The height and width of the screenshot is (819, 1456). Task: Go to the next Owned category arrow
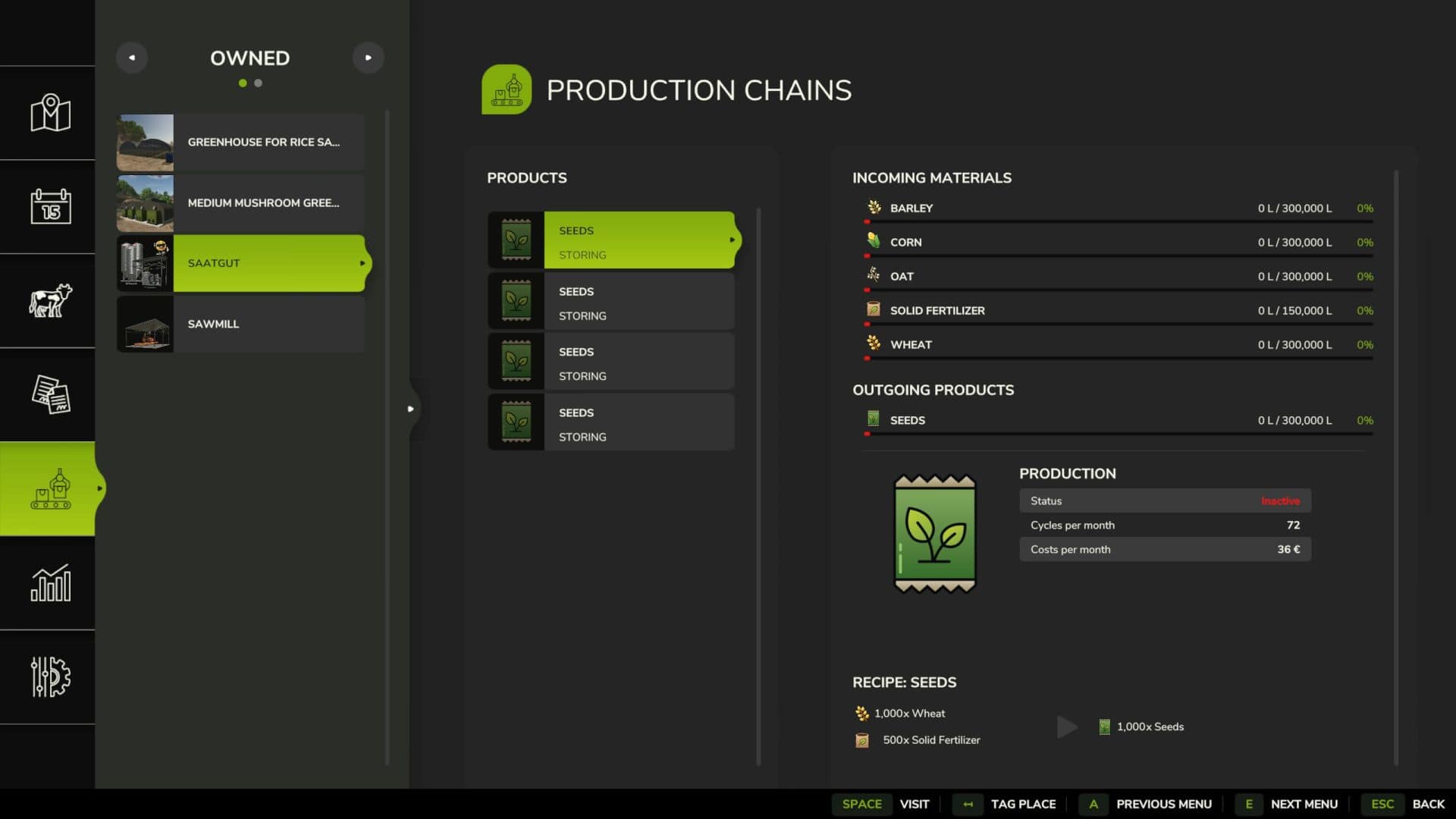369,58
